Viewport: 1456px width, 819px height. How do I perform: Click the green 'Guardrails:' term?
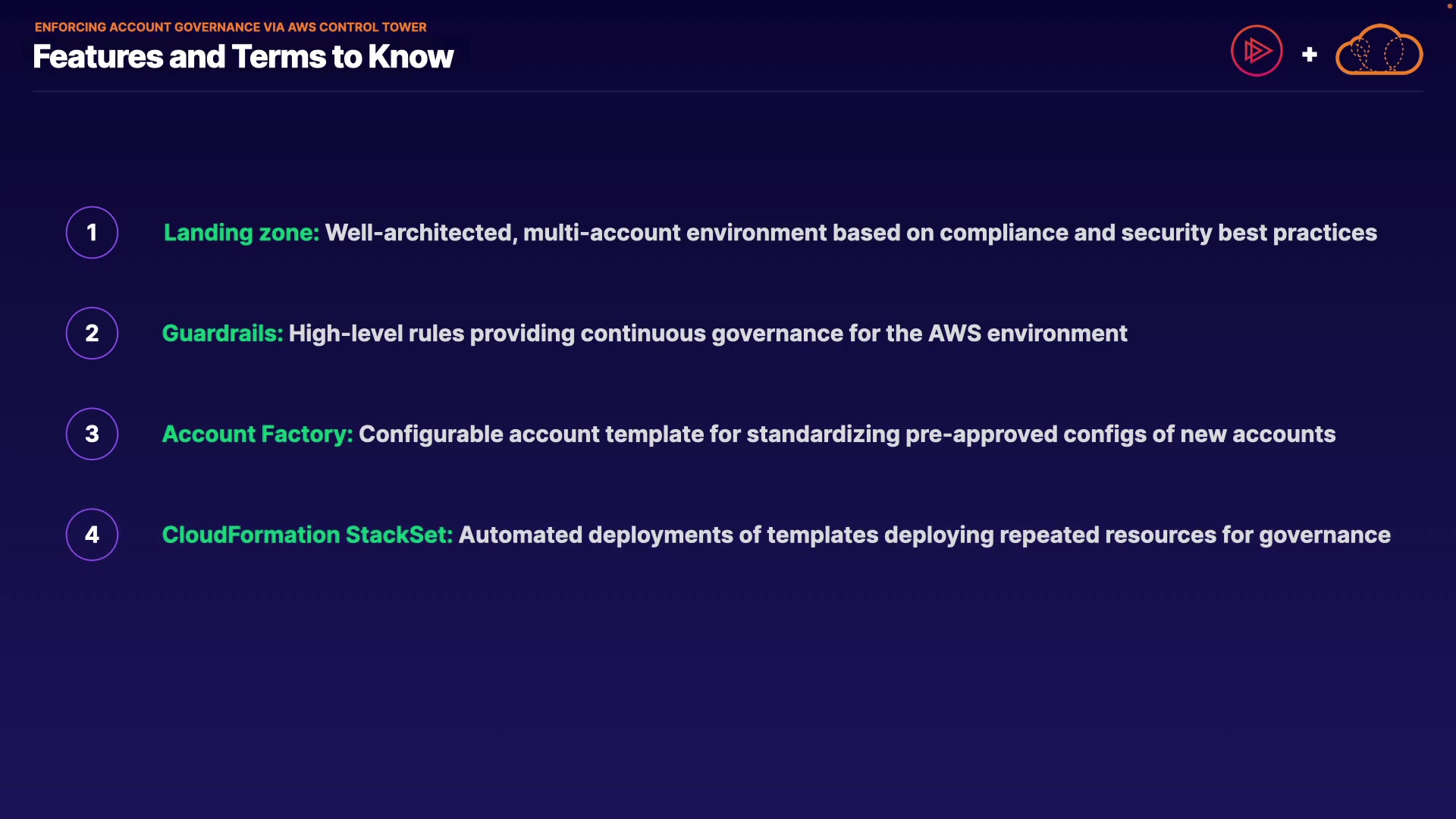222,333
